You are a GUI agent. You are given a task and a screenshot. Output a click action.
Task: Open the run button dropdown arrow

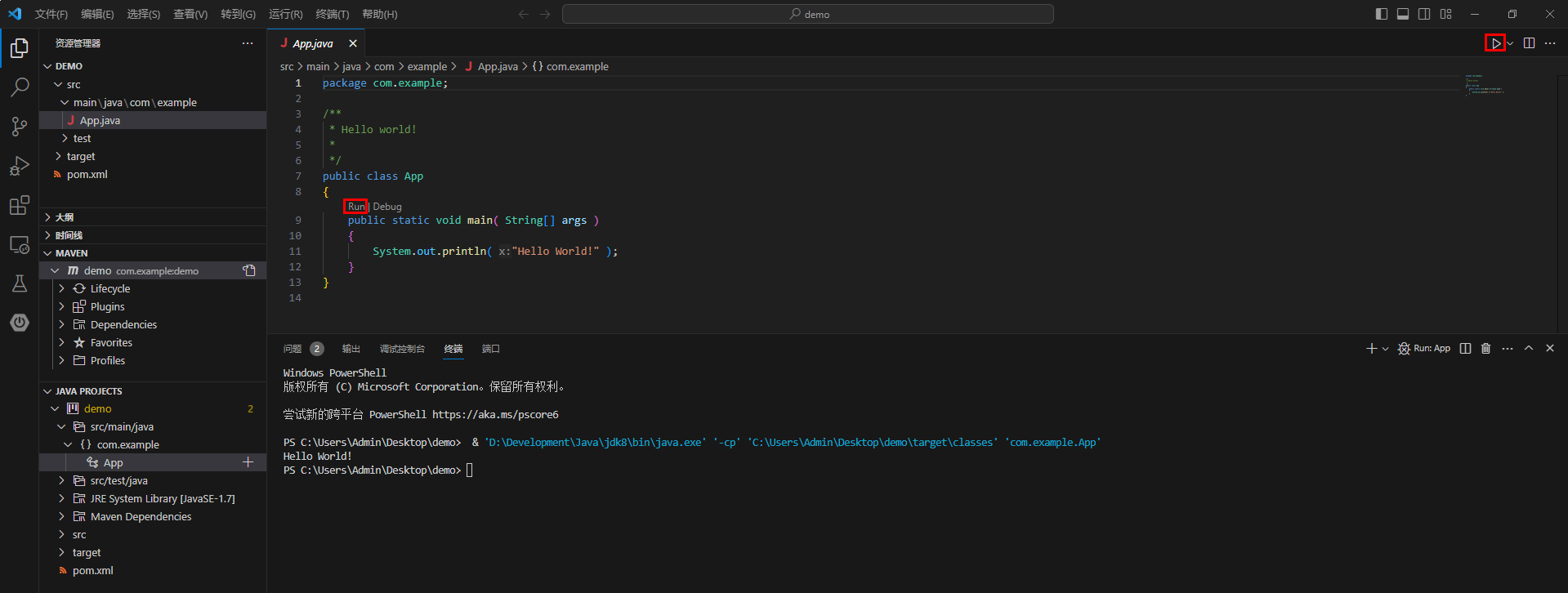coord(1510,43)
